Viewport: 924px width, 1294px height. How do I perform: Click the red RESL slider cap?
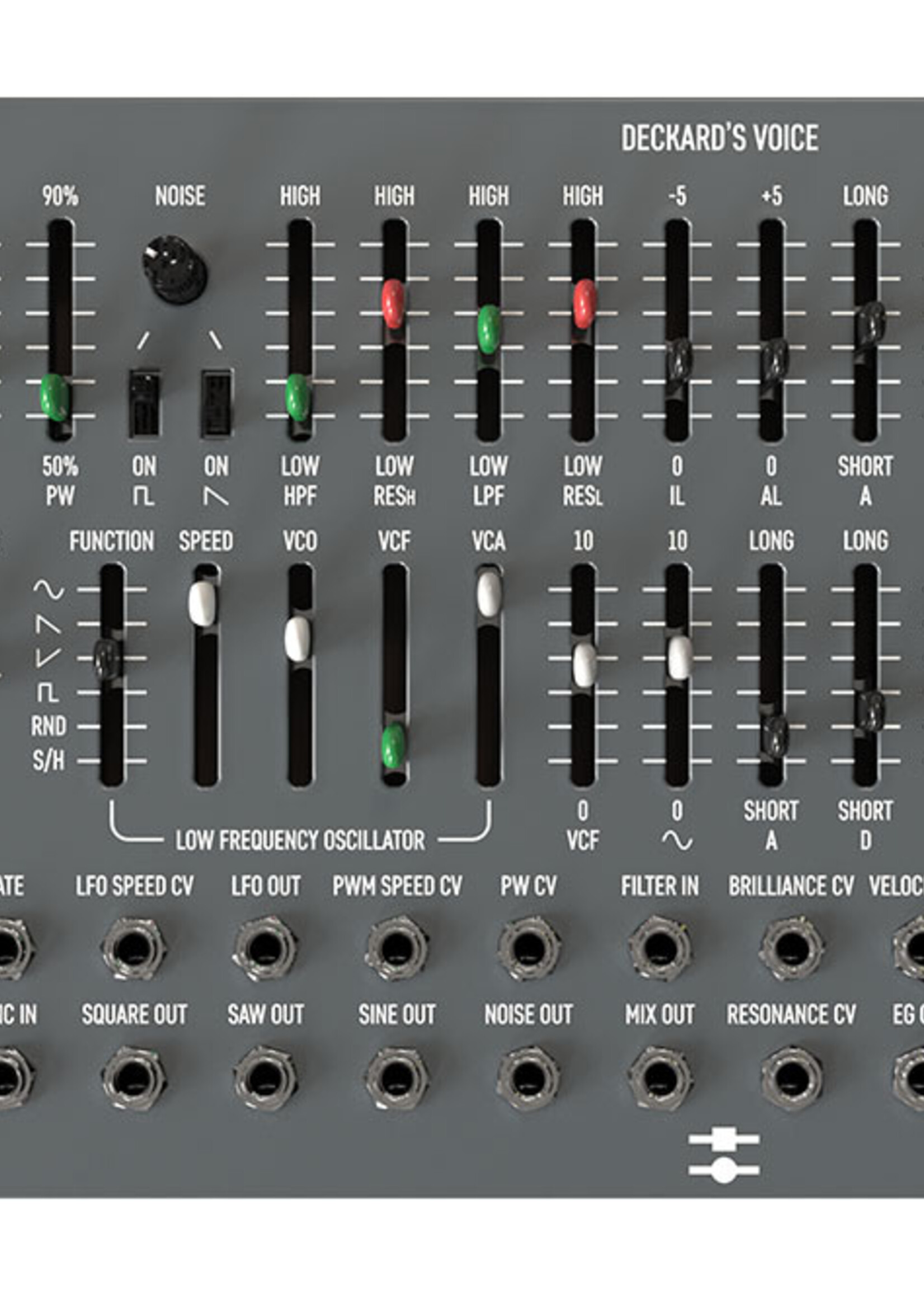pos(584,304)
